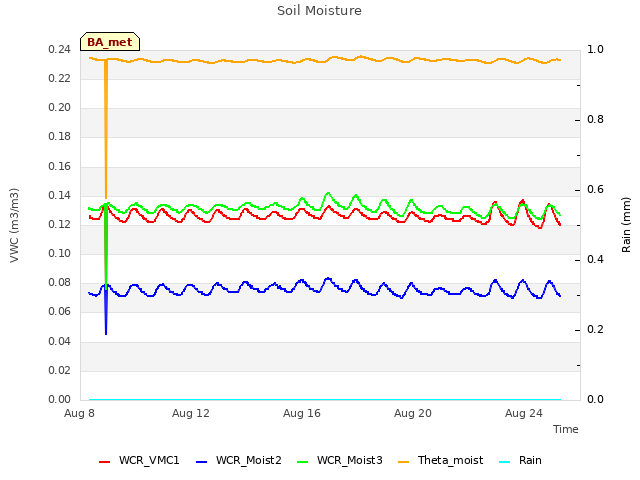The height and width of the screenshot is (480, 640).
Task: Click the Time axis label
Action: (565, 429)
